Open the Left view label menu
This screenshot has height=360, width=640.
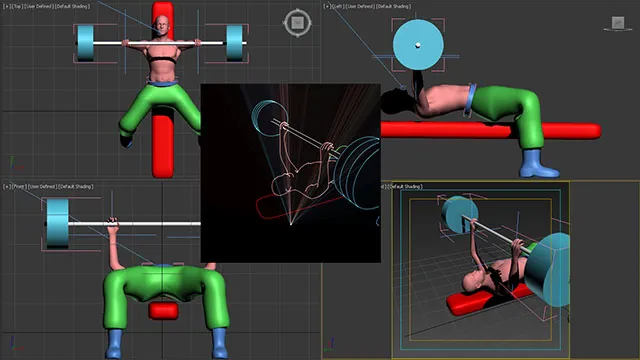tap(338, 6)
